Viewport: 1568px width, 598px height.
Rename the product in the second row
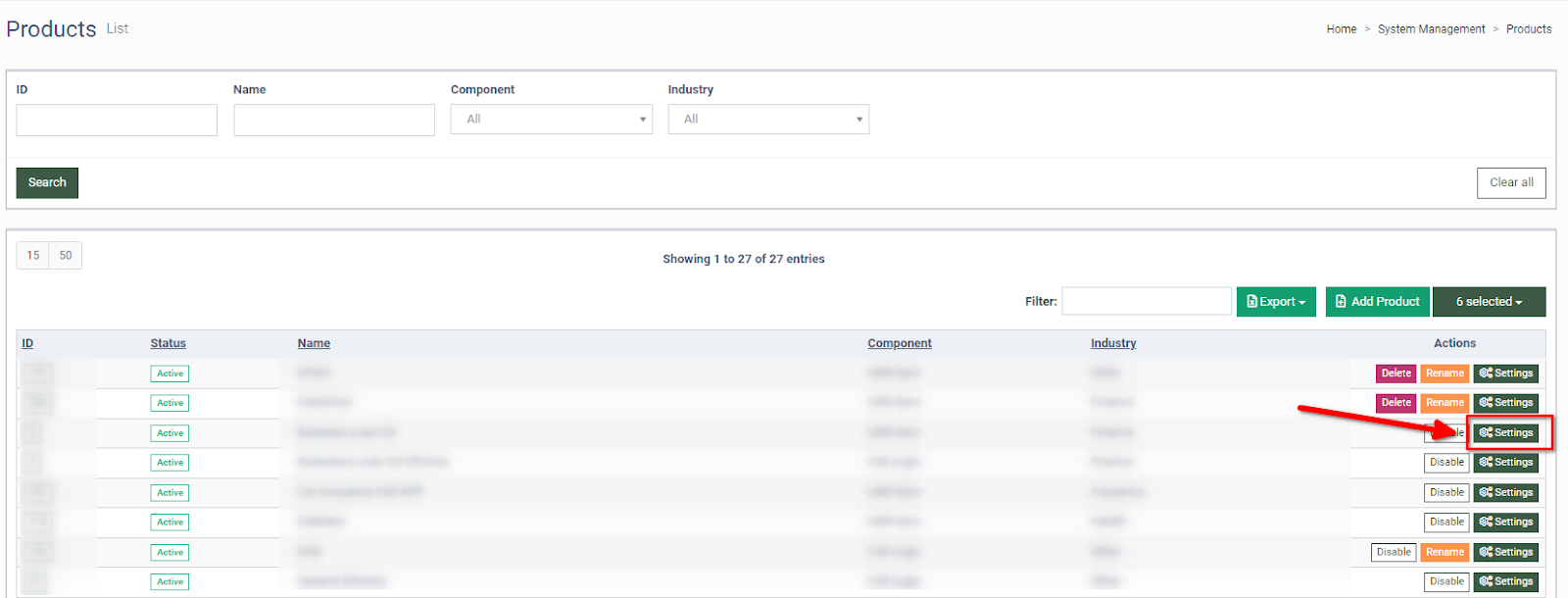(1445, 403)
